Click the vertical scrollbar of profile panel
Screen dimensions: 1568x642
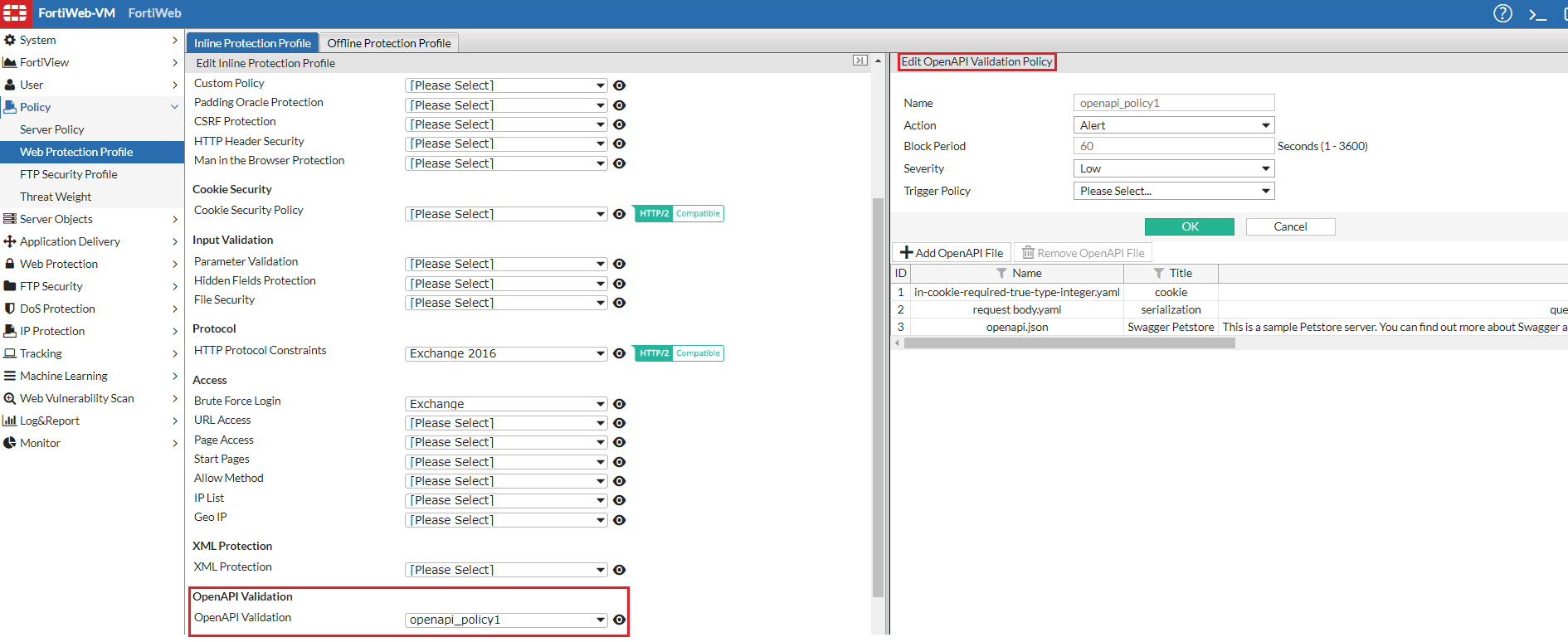[x=878, y=398]
